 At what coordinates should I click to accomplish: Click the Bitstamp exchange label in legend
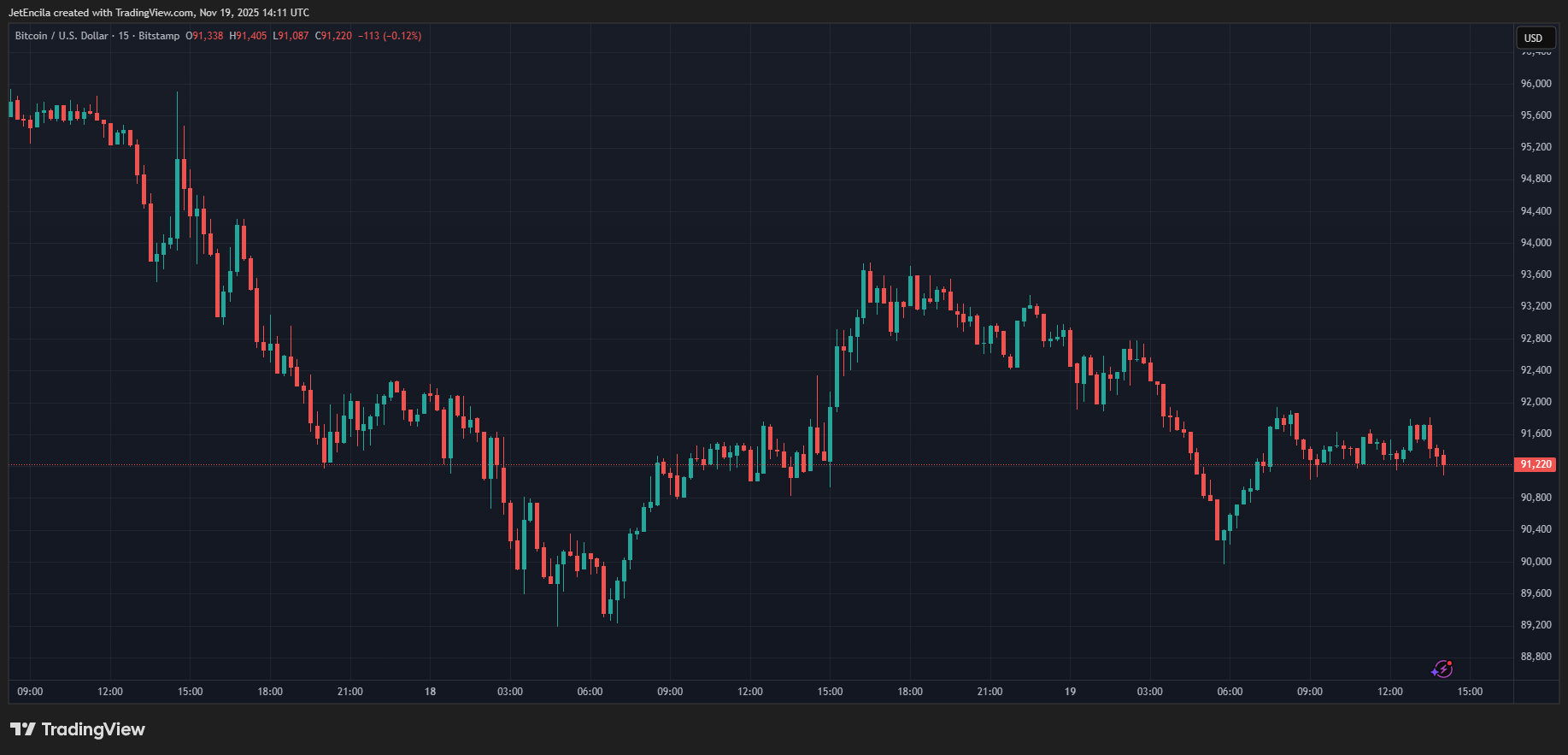pos(159,36)
